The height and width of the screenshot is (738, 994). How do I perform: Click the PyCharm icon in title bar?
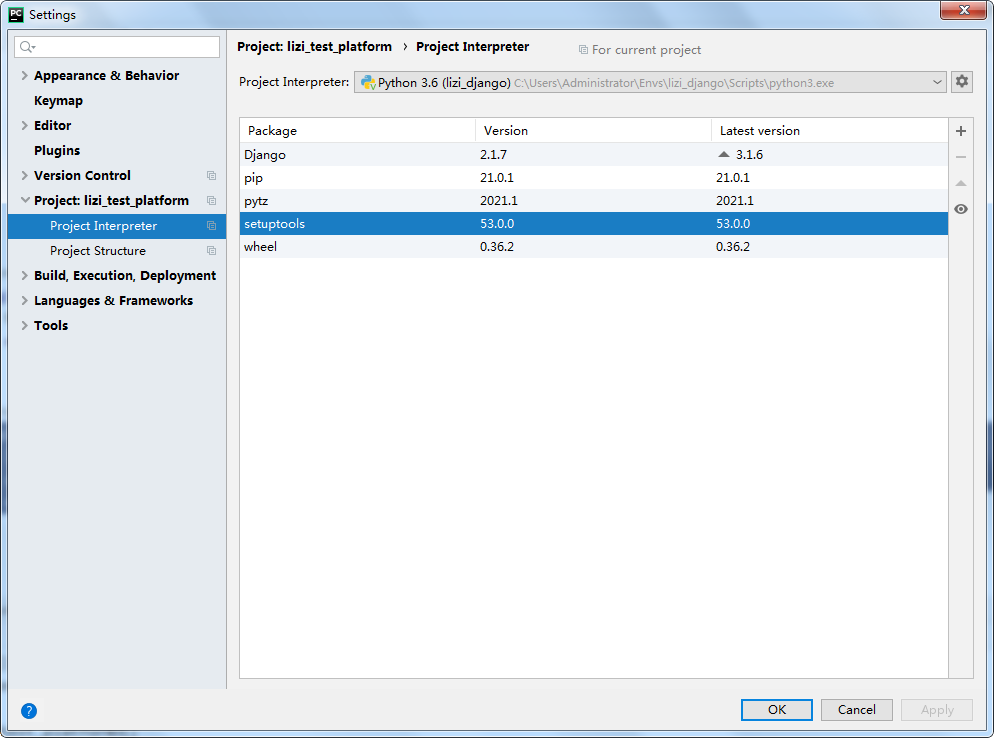coord(16,15)
